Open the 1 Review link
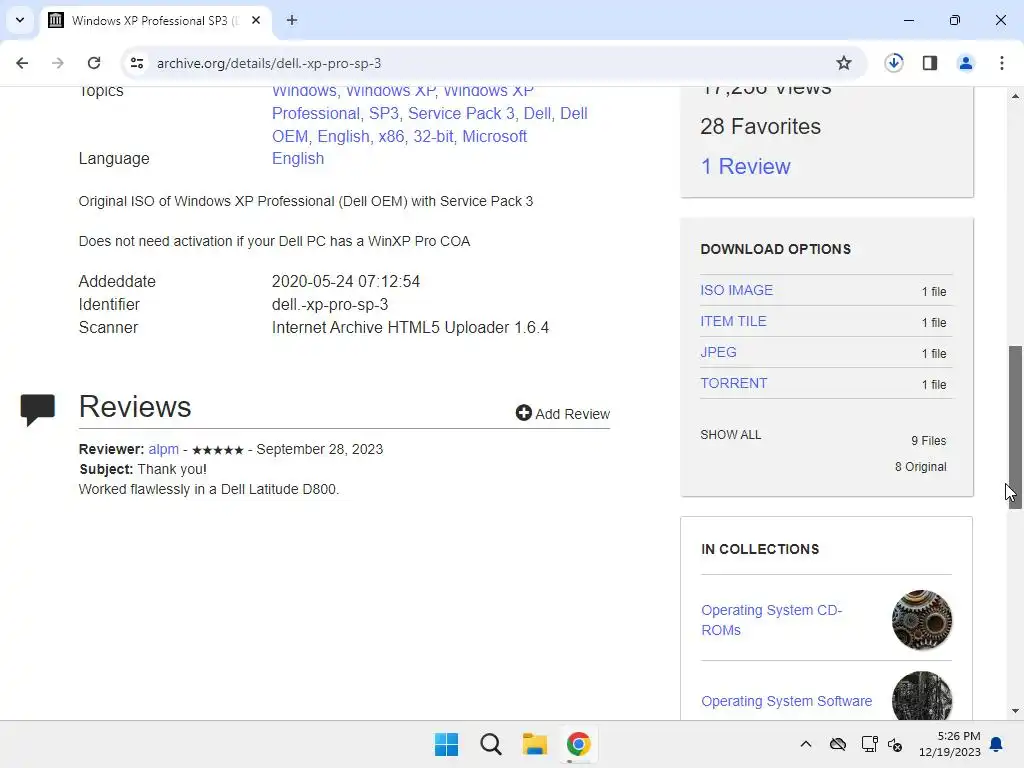The height and width of the screenshot is (768, 1024). click(x=745, y=167)
